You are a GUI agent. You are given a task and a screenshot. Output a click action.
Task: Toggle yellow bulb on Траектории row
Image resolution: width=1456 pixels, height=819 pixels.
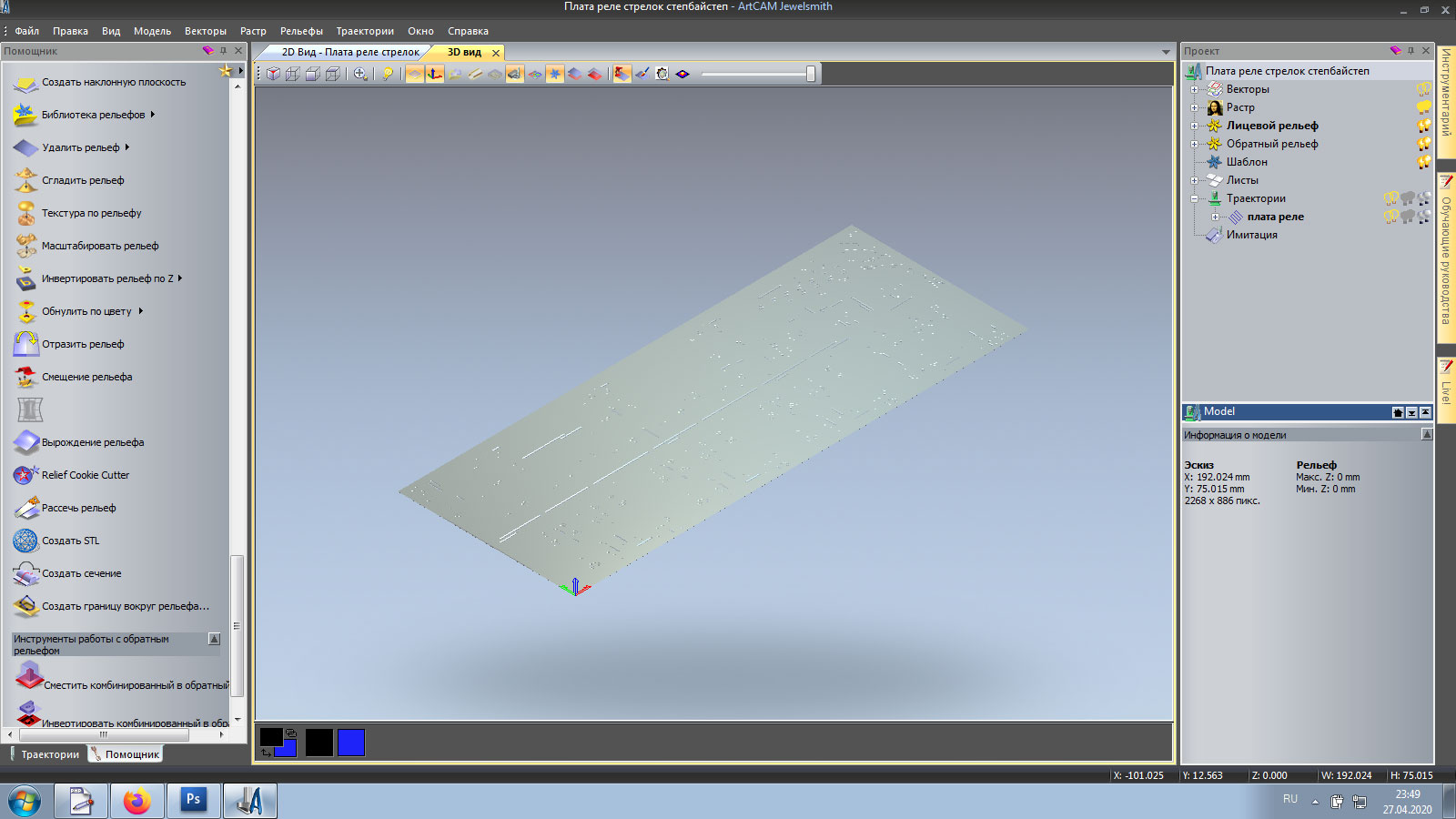[1390, 198]
